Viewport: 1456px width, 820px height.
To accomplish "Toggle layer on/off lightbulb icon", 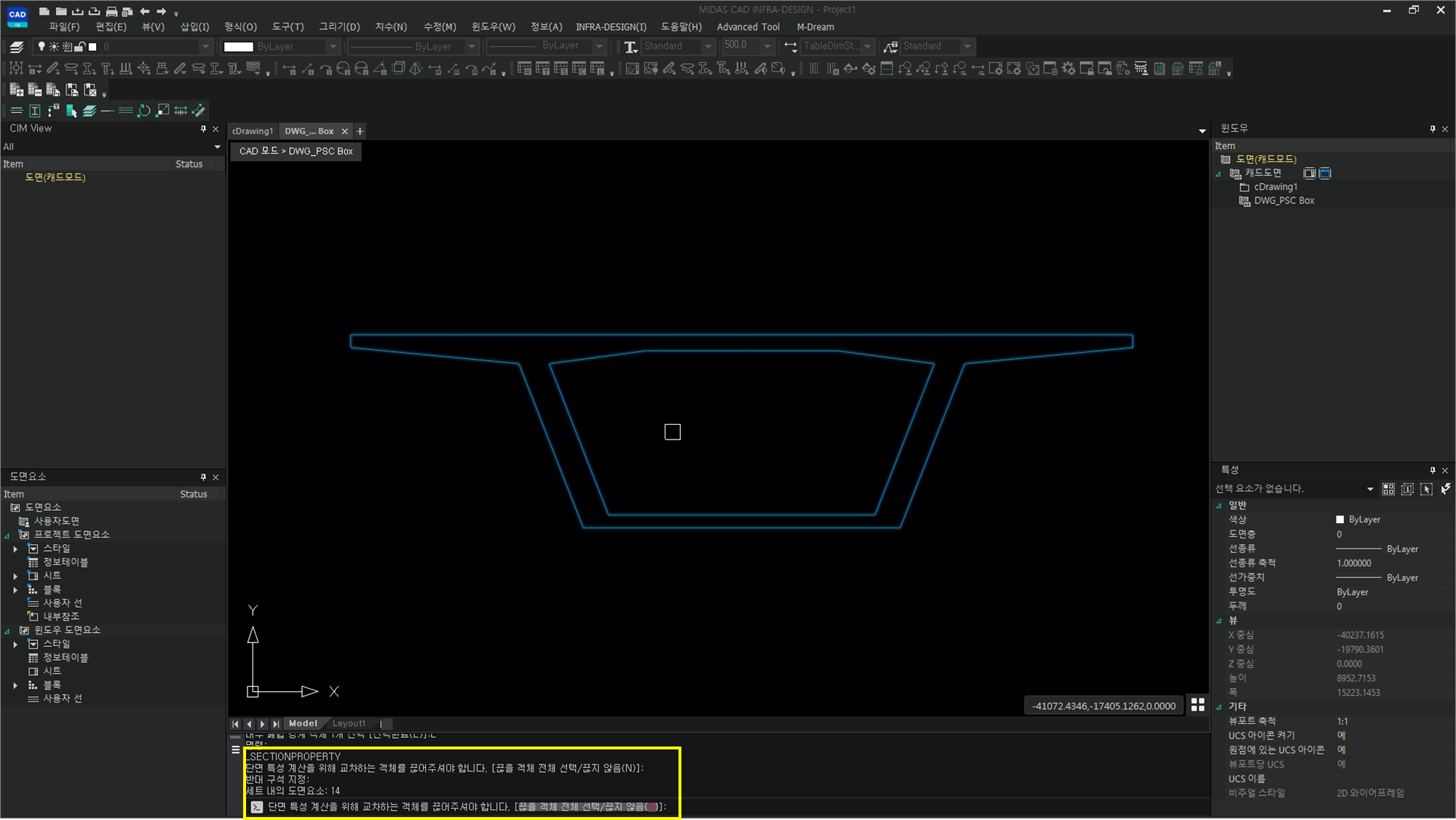I will (41, 47).
